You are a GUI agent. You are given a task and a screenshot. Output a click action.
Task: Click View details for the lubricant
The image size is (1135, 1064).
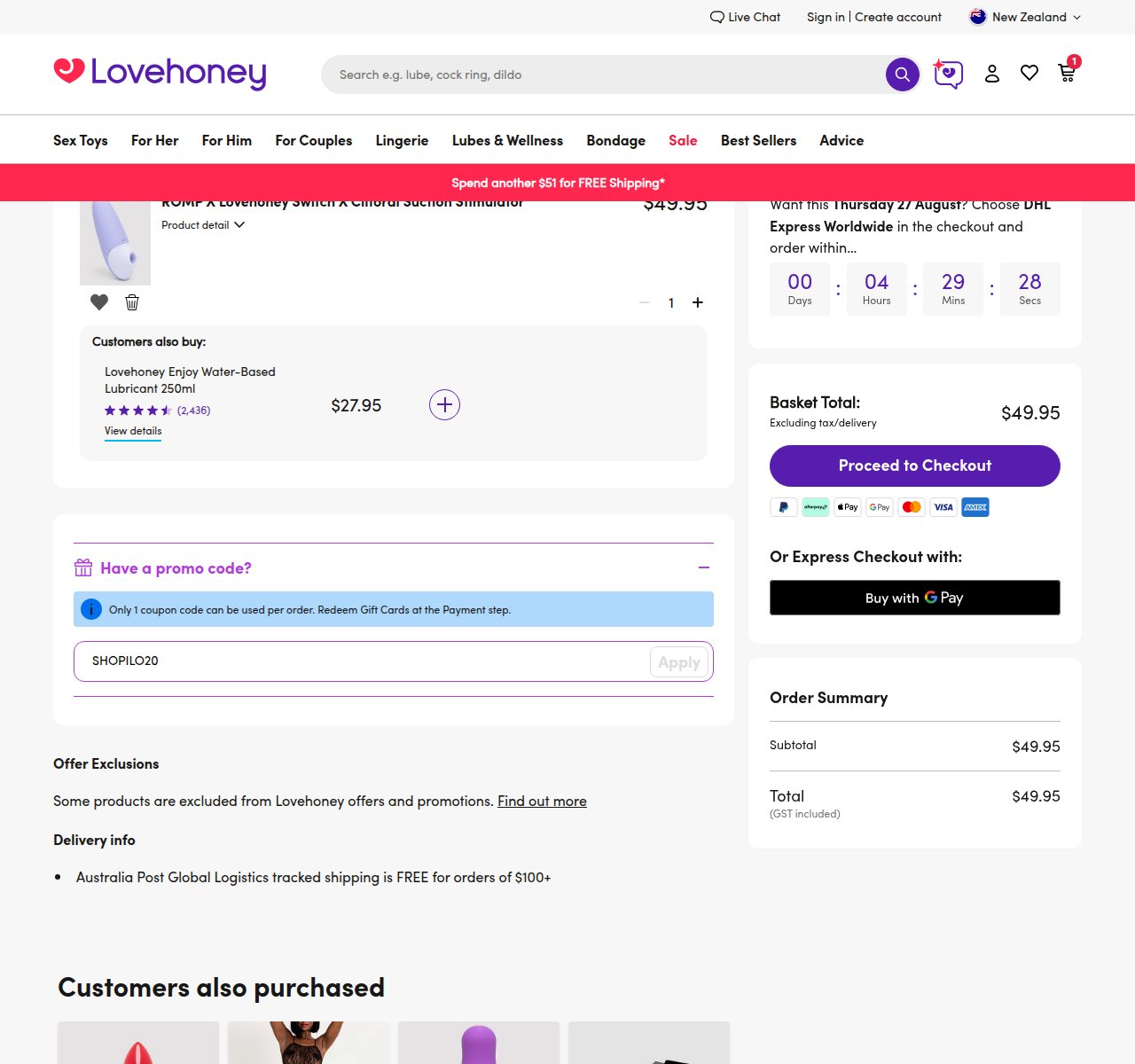[x=133, y=431]
